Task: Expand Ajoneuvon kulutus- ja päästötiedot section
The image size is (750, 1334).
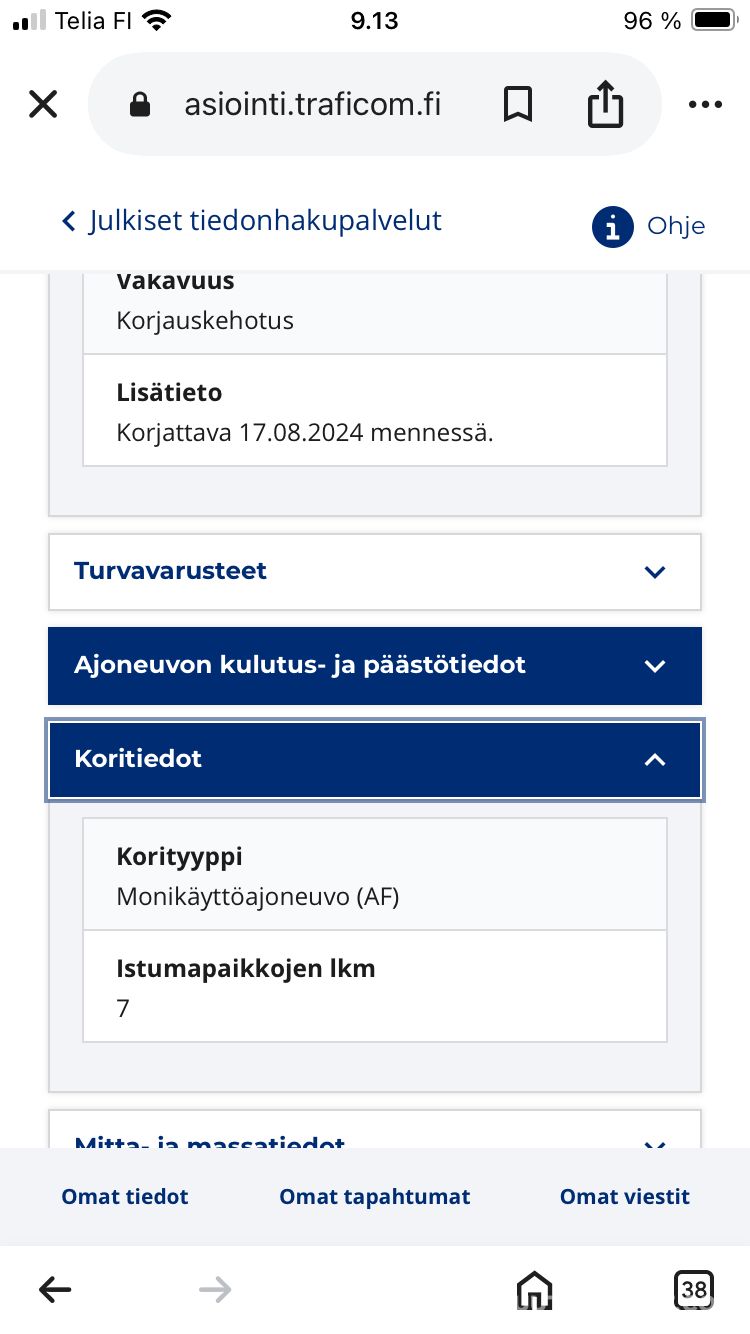Action: [375, 666]
